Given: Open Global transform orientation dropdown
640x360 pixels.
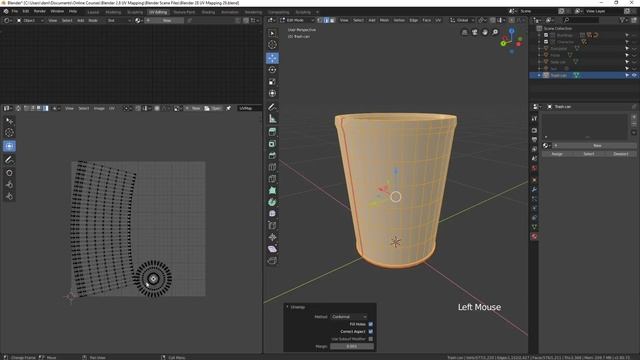Looking at the screenshot, I should click(462, 20).
